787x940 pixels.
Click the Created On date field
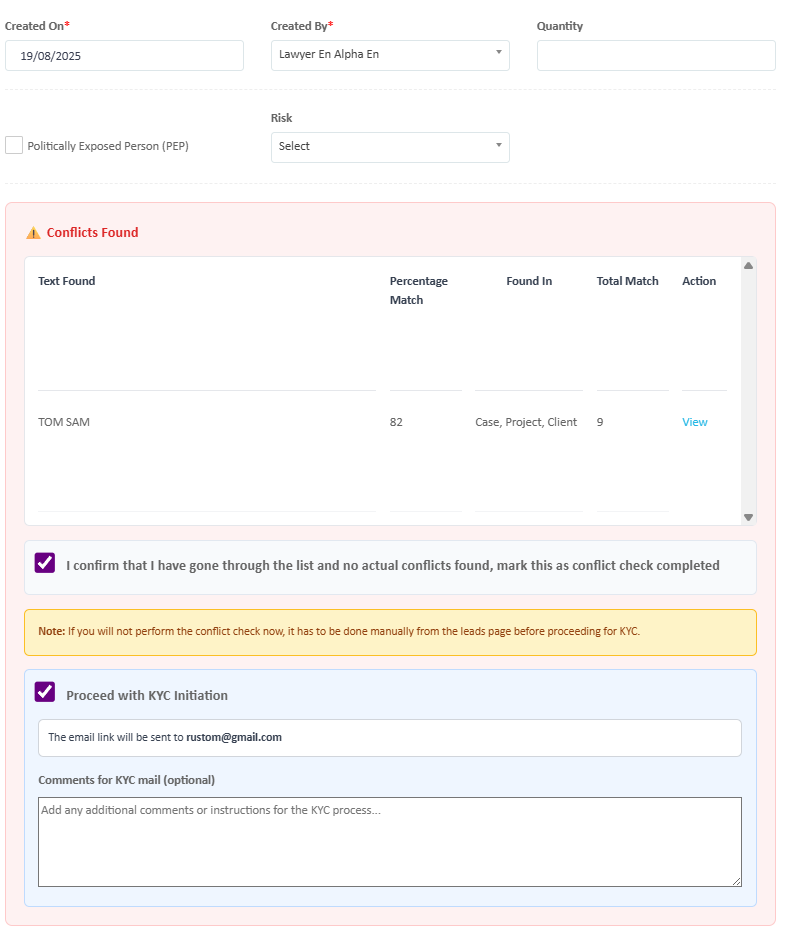click(124, 56)
